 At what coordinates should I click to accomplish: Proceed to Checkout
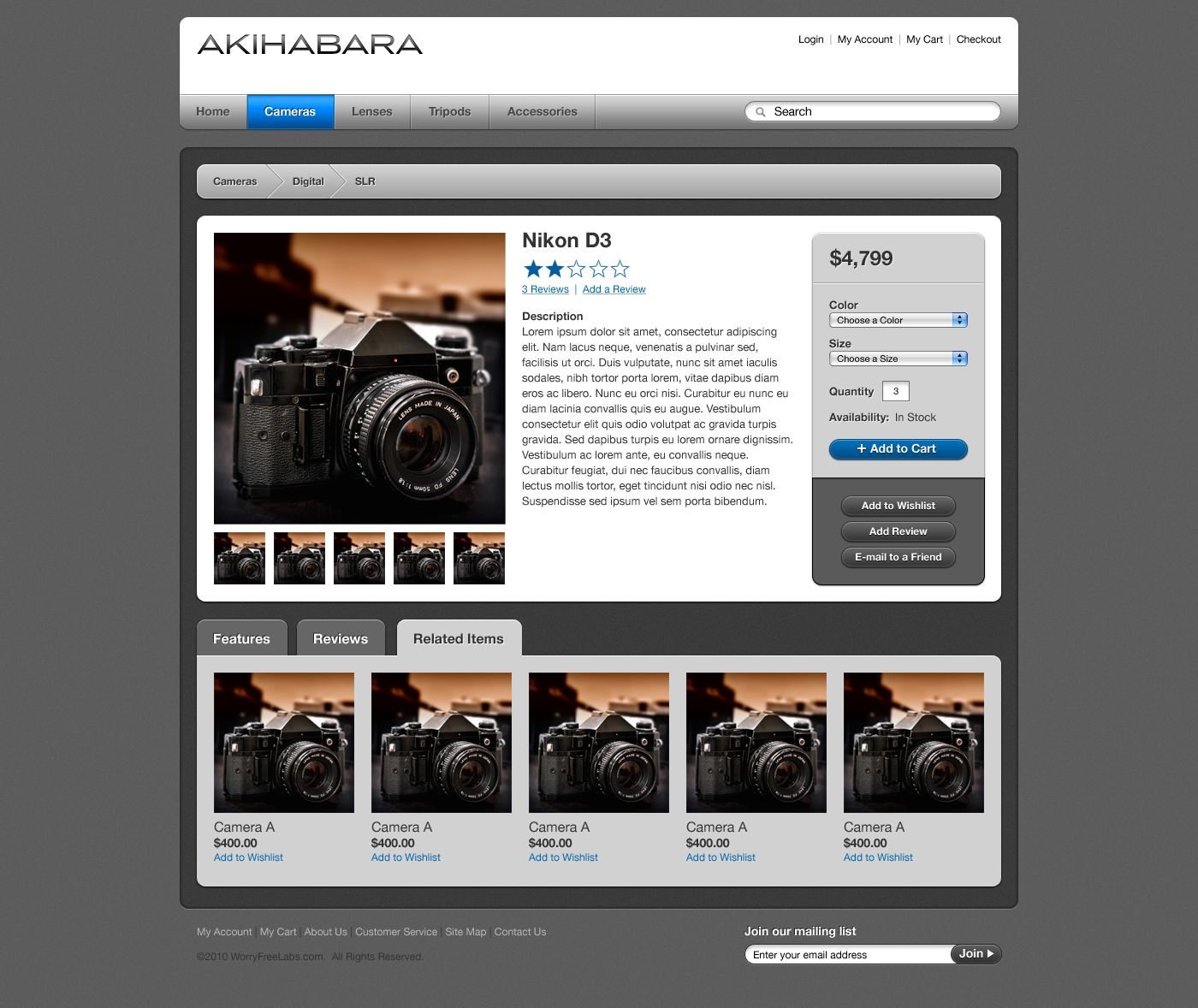[978, 39]
